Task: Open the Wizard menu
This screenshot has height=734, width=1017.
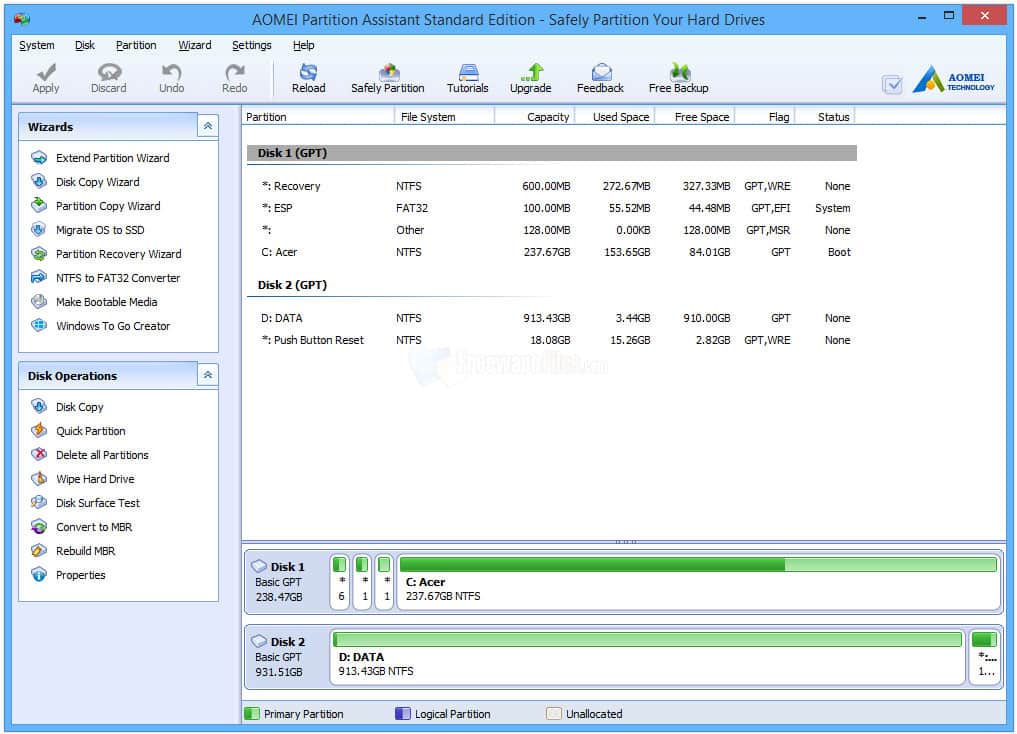Action: point(194,45)
